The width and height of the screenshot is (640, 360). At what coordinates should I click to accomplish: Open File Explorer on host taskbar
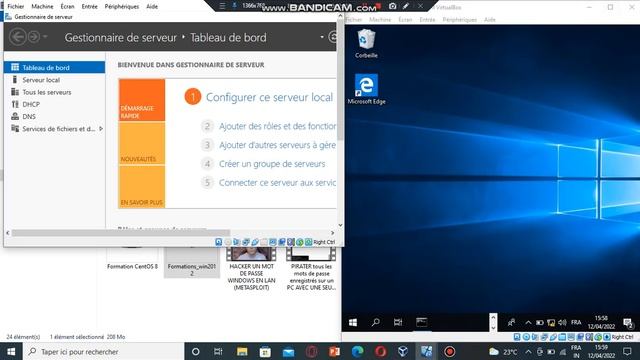coord(242,351)
